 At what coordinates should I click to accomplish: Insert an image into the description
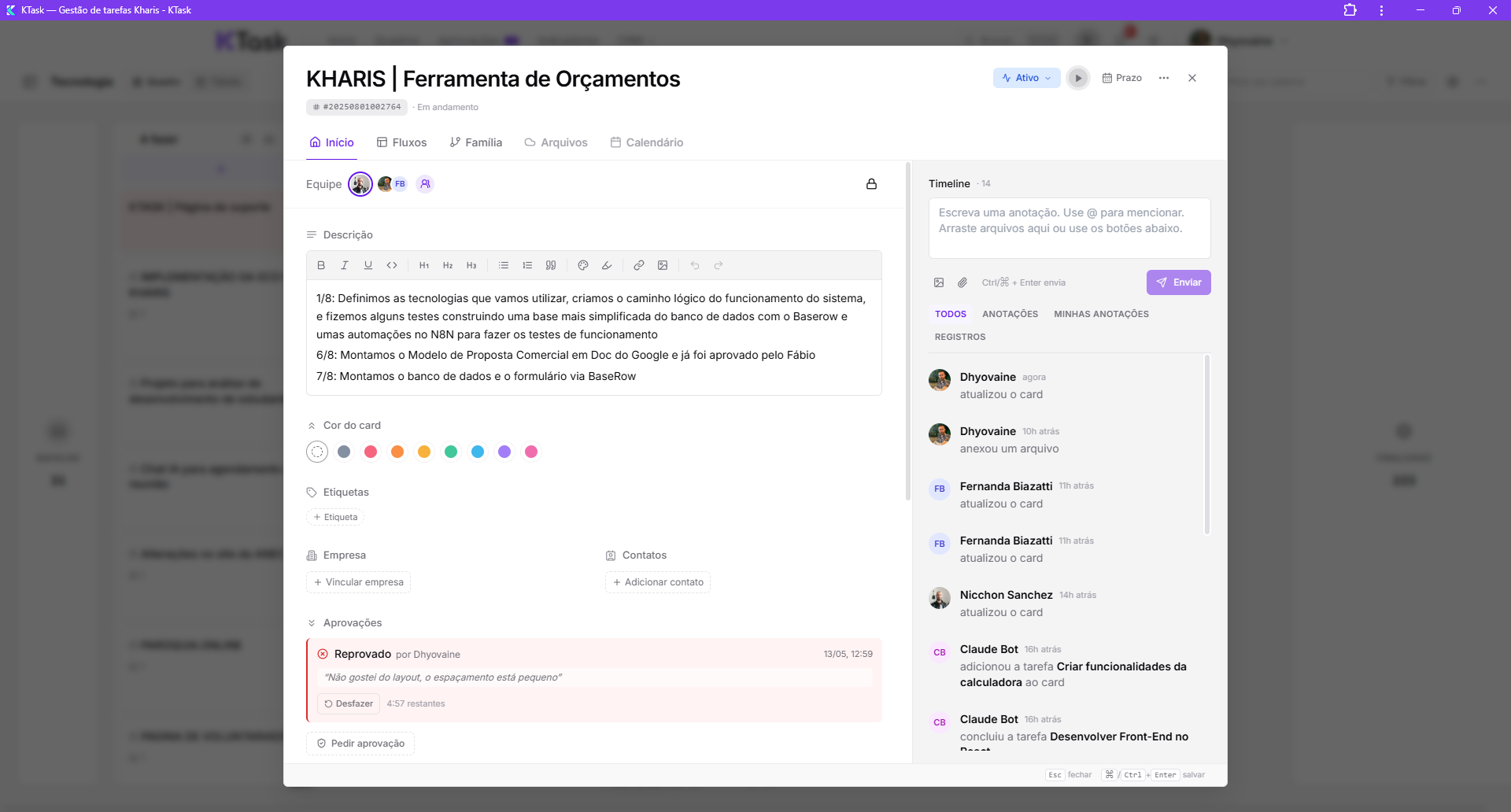pyautogui.click(x=663, y=266)
